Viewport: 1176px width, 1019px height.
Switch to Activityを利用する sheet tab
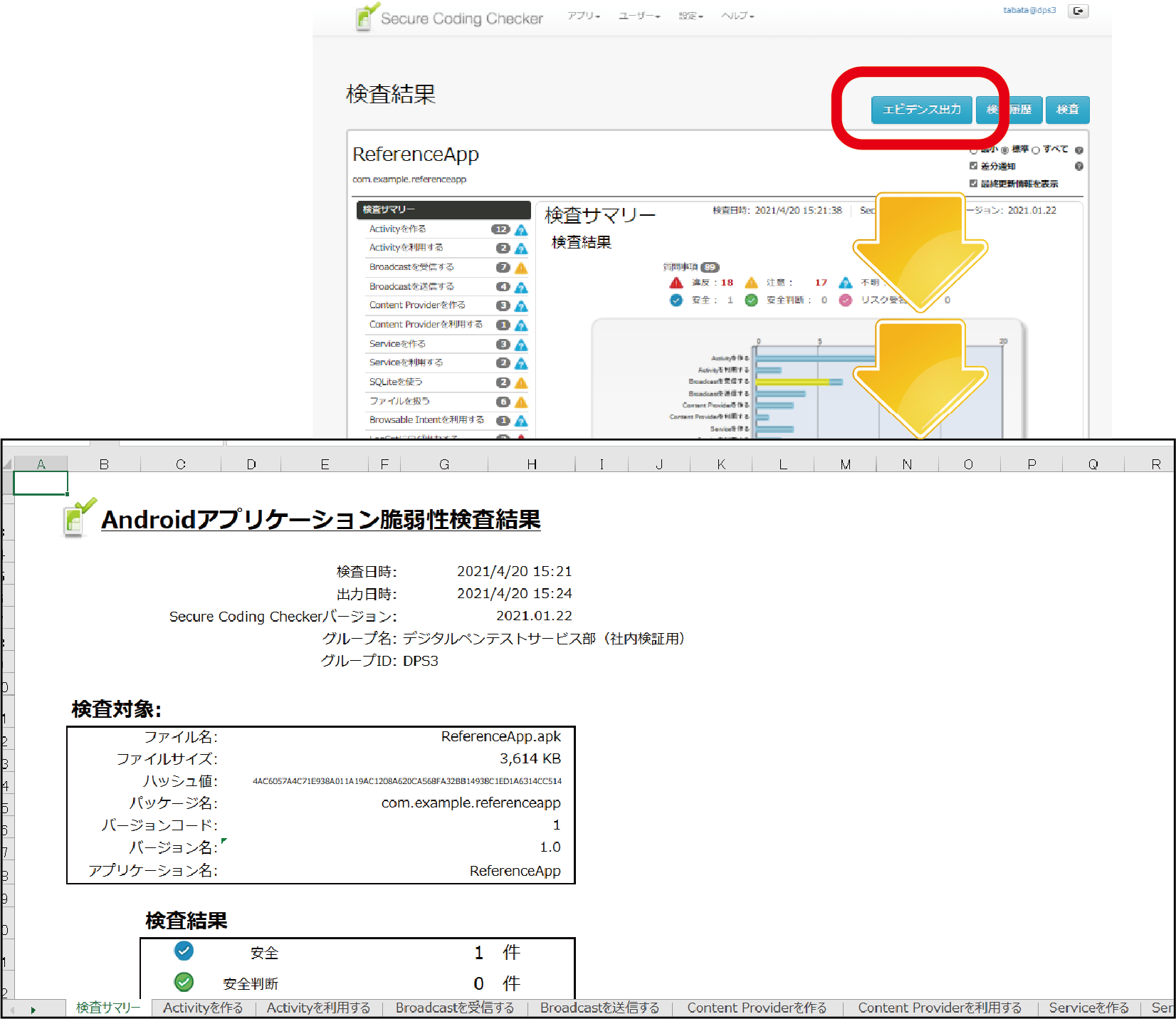318,1008
